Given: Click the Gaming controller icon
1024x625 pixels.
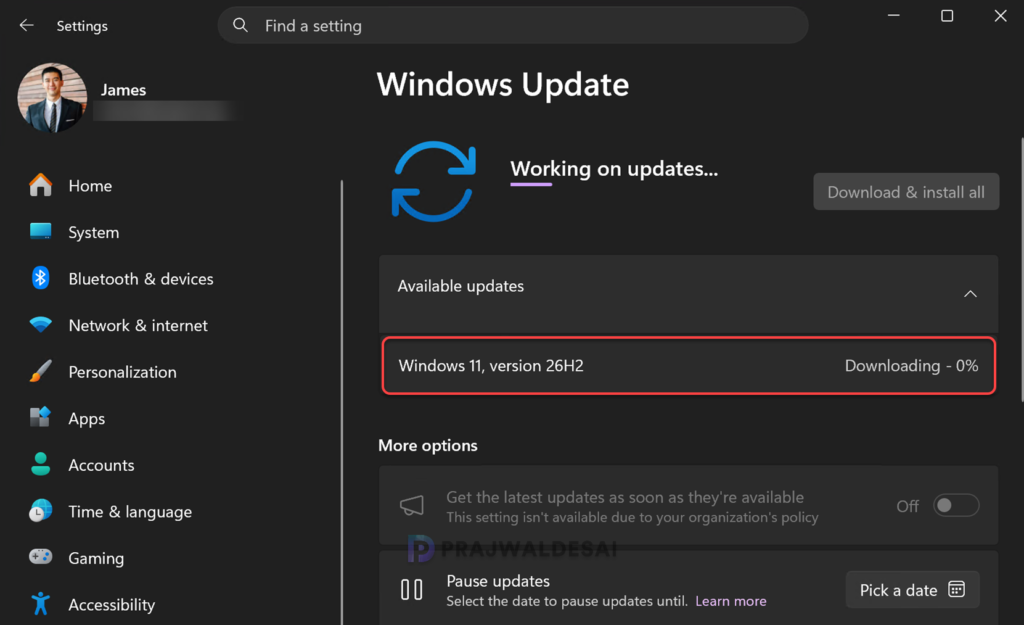Looking at the screenshot, I should pyautogui.click(x=40, y=557).
